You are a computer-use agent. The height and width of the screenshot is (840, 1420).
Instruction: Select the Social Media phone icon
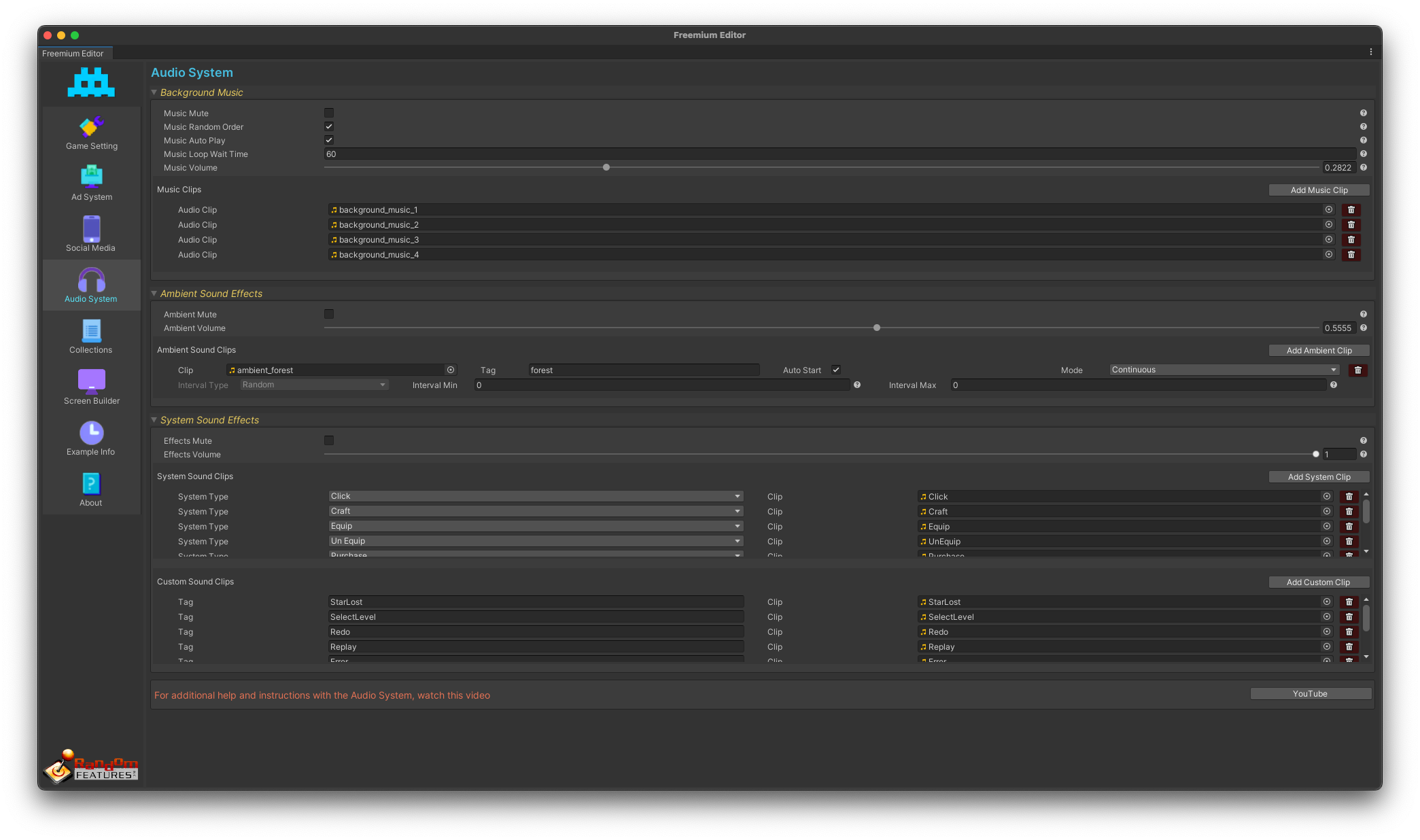[91, 228]
